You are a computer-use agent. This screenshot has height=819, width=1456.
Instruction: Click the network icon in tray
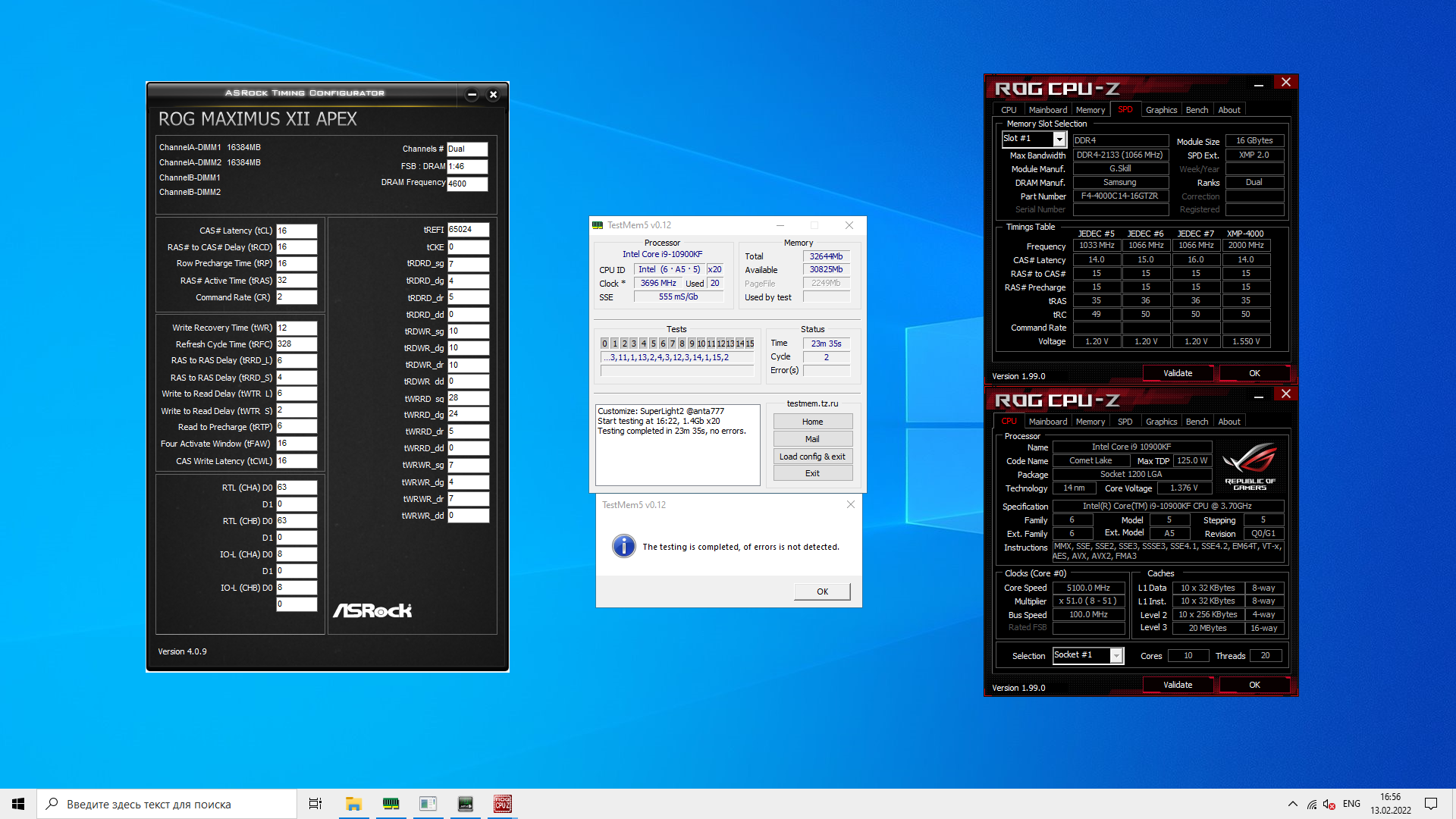coord(1311,804)
